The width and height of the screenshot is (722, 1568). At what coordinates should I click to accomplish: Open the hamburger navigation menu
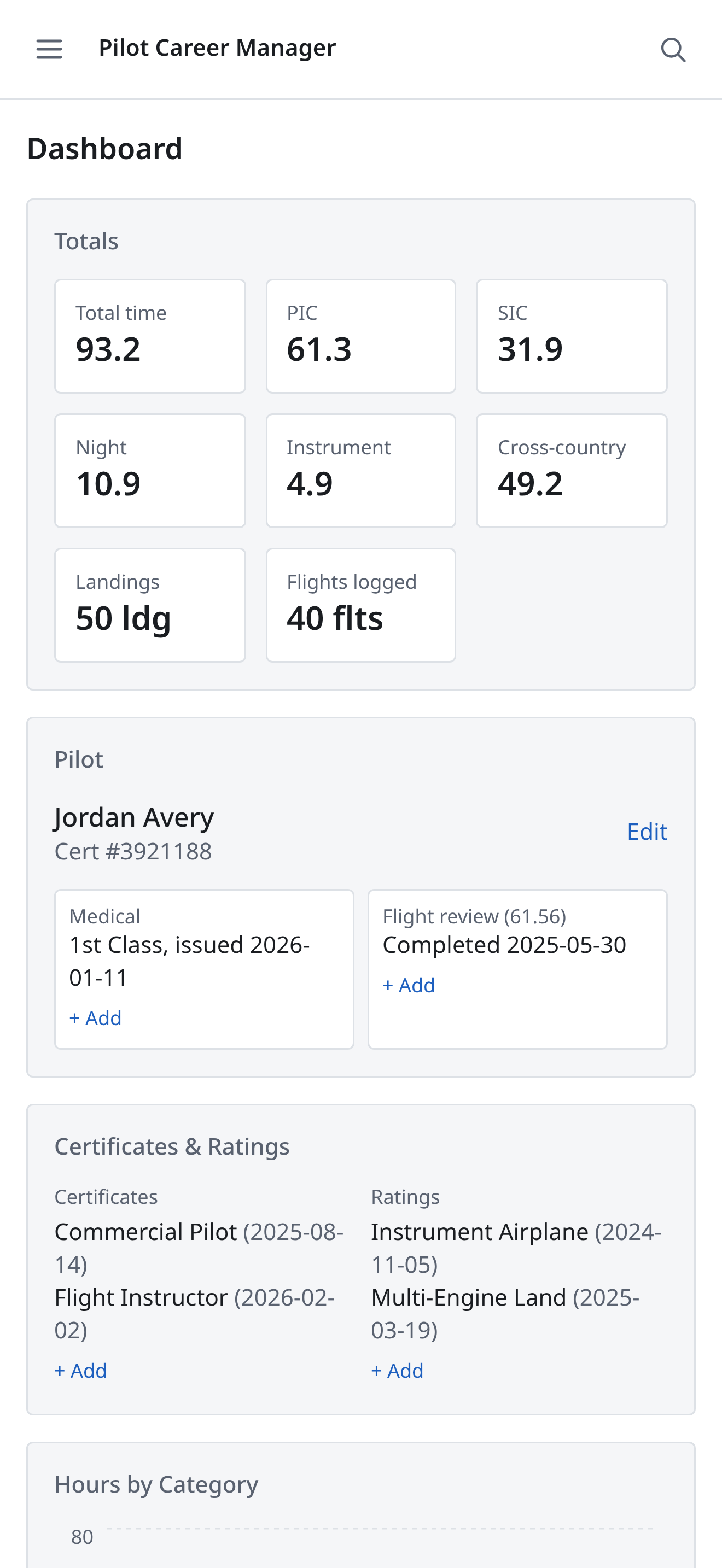[49, 49]
